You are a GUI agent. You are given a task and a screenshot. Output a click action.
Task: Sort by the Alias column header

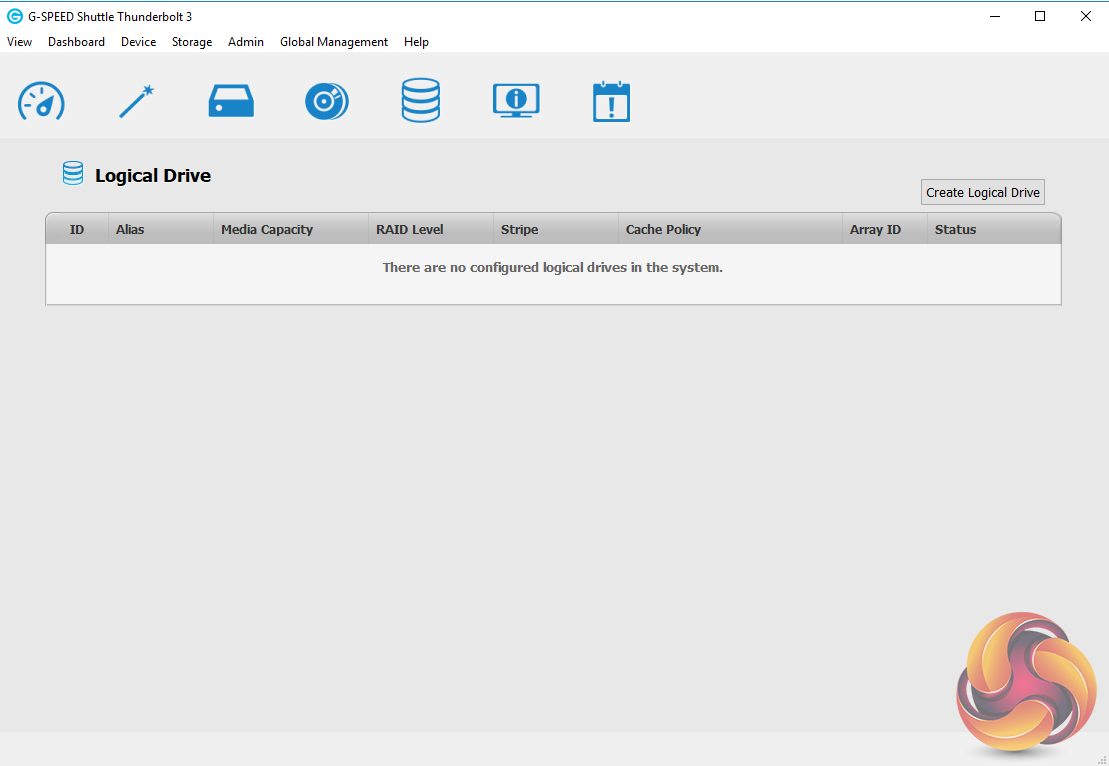[x=161, y=229]
